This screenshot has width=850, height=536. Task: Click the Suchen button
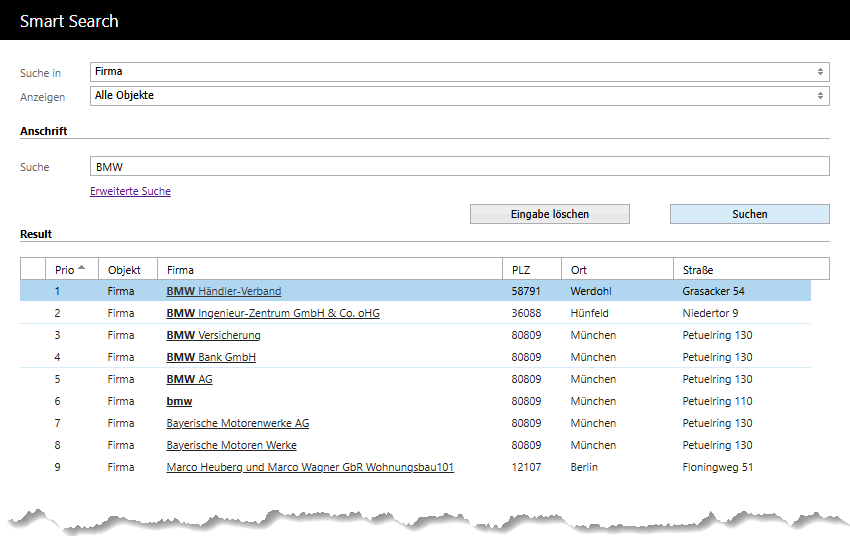[750, 214]
